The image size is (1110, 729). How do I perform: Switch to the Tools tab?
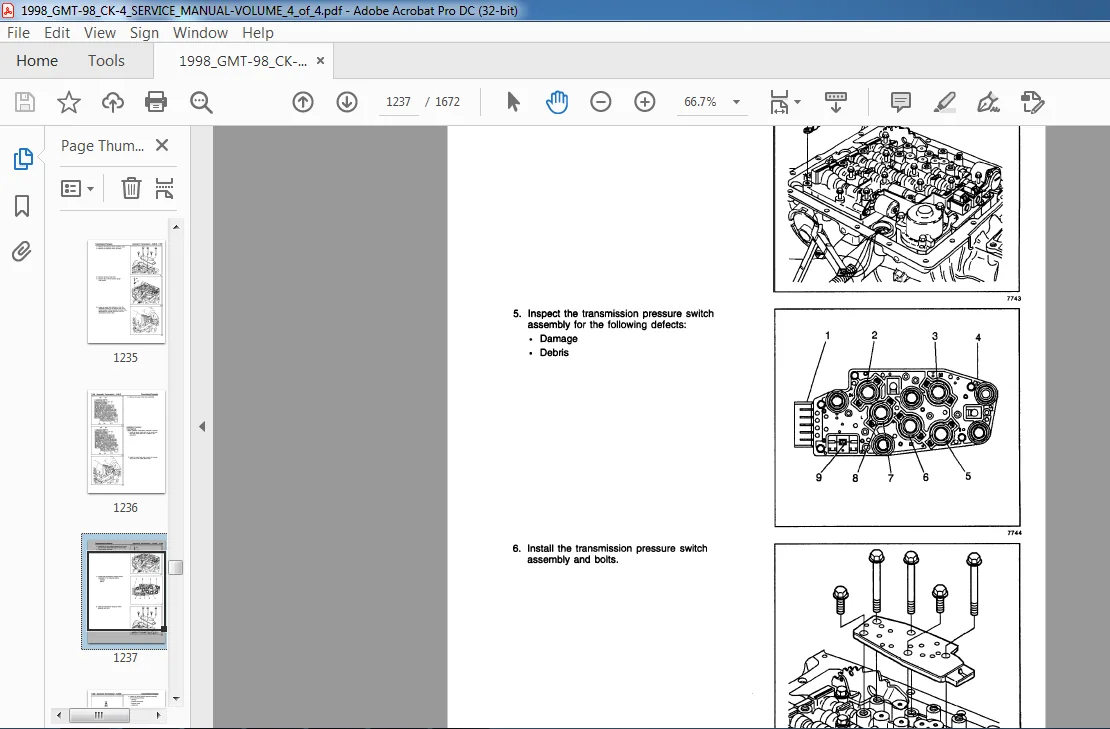[106, 61]
